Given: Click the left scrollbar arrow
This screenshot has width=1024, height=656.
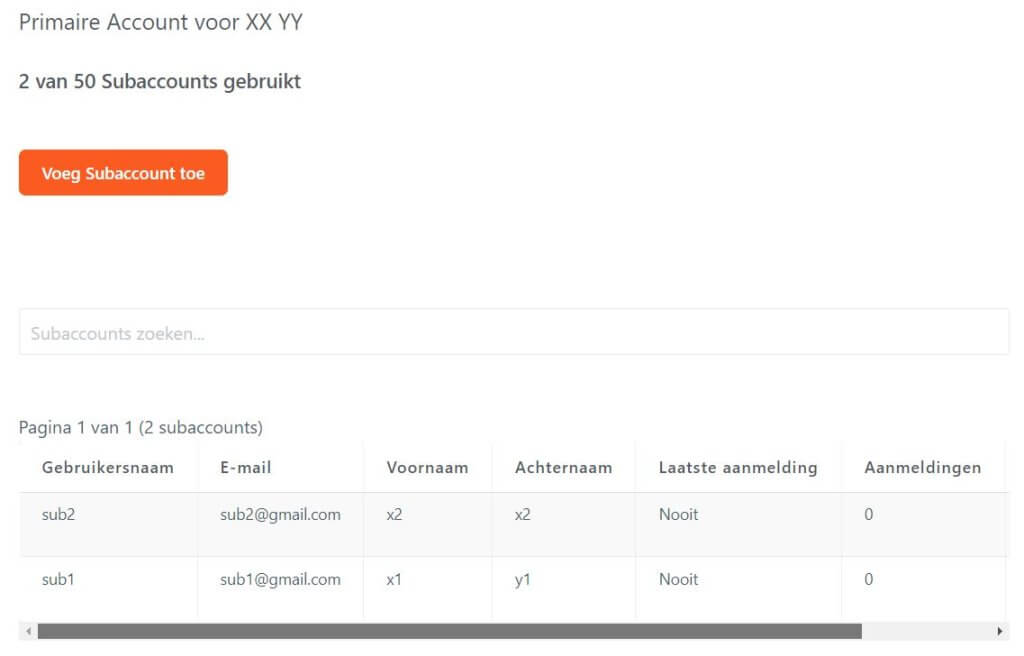Looking at the screenshot, I should 28,631.
